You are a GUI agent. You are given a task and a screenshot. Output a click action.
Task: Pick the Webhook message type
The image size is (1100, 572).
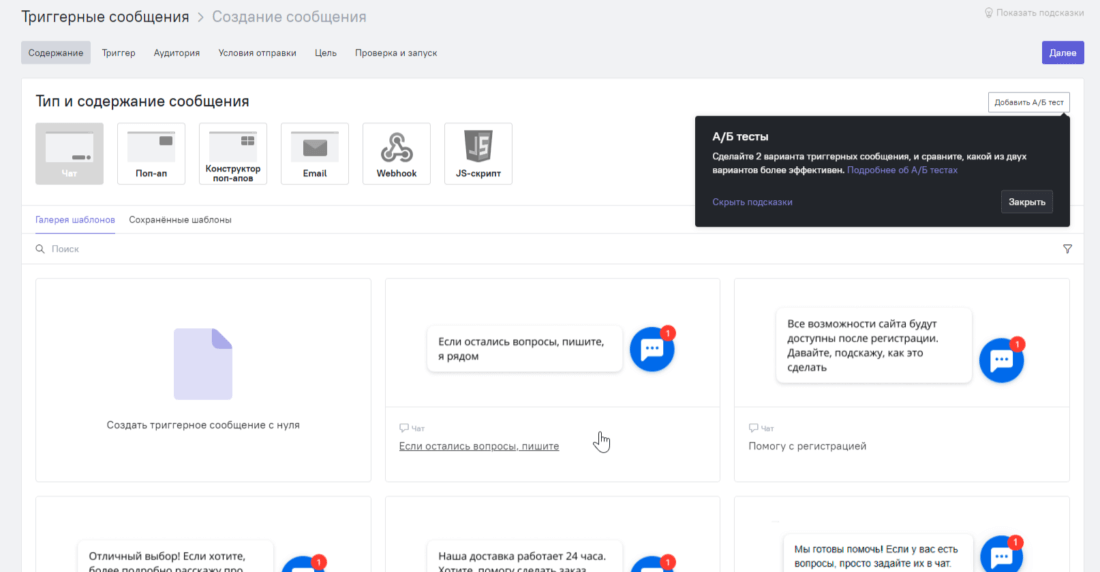396,154
